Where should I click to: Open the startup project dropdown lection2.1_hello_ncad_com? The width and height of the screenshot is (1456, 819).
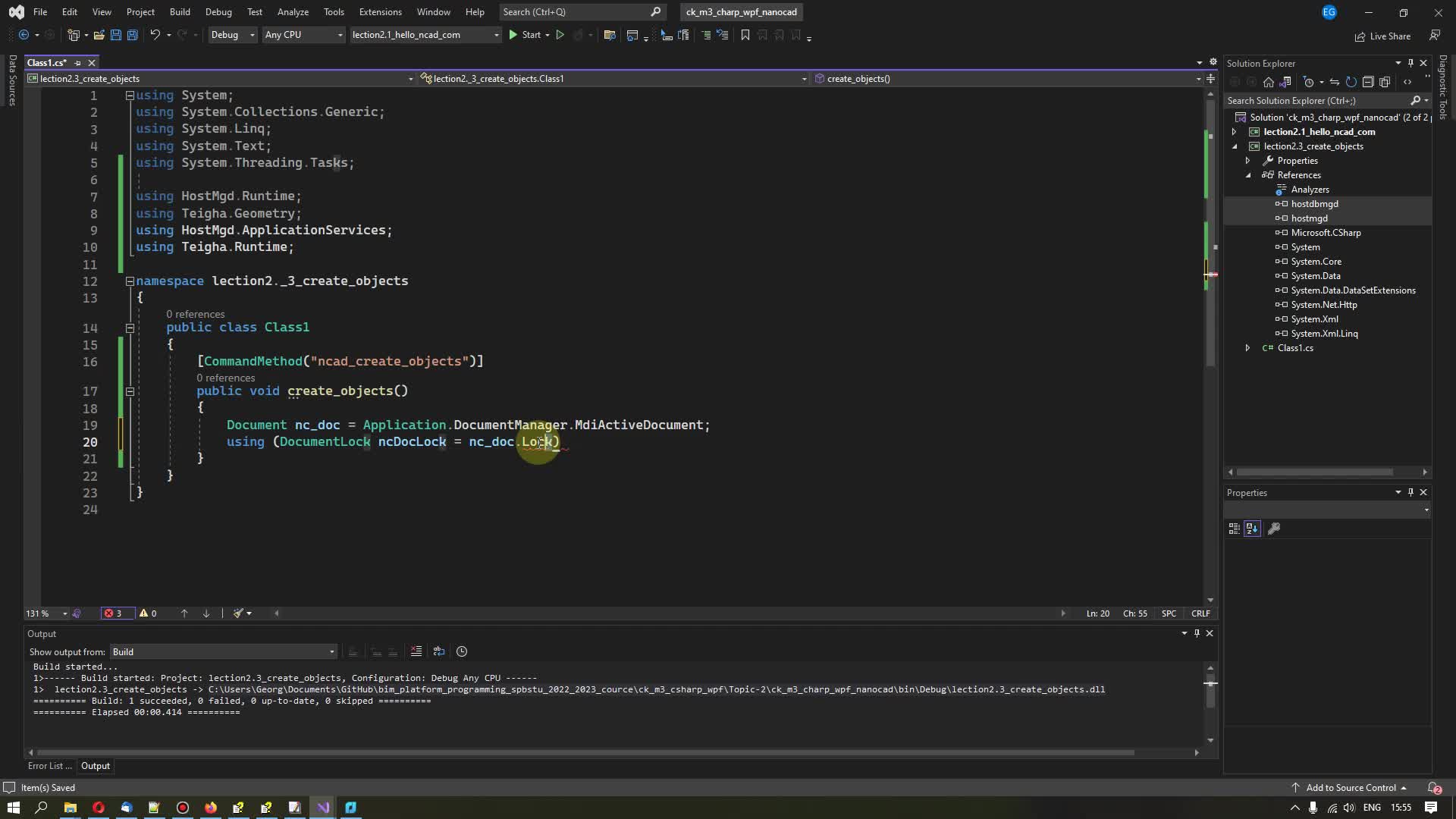pos(425,35)
